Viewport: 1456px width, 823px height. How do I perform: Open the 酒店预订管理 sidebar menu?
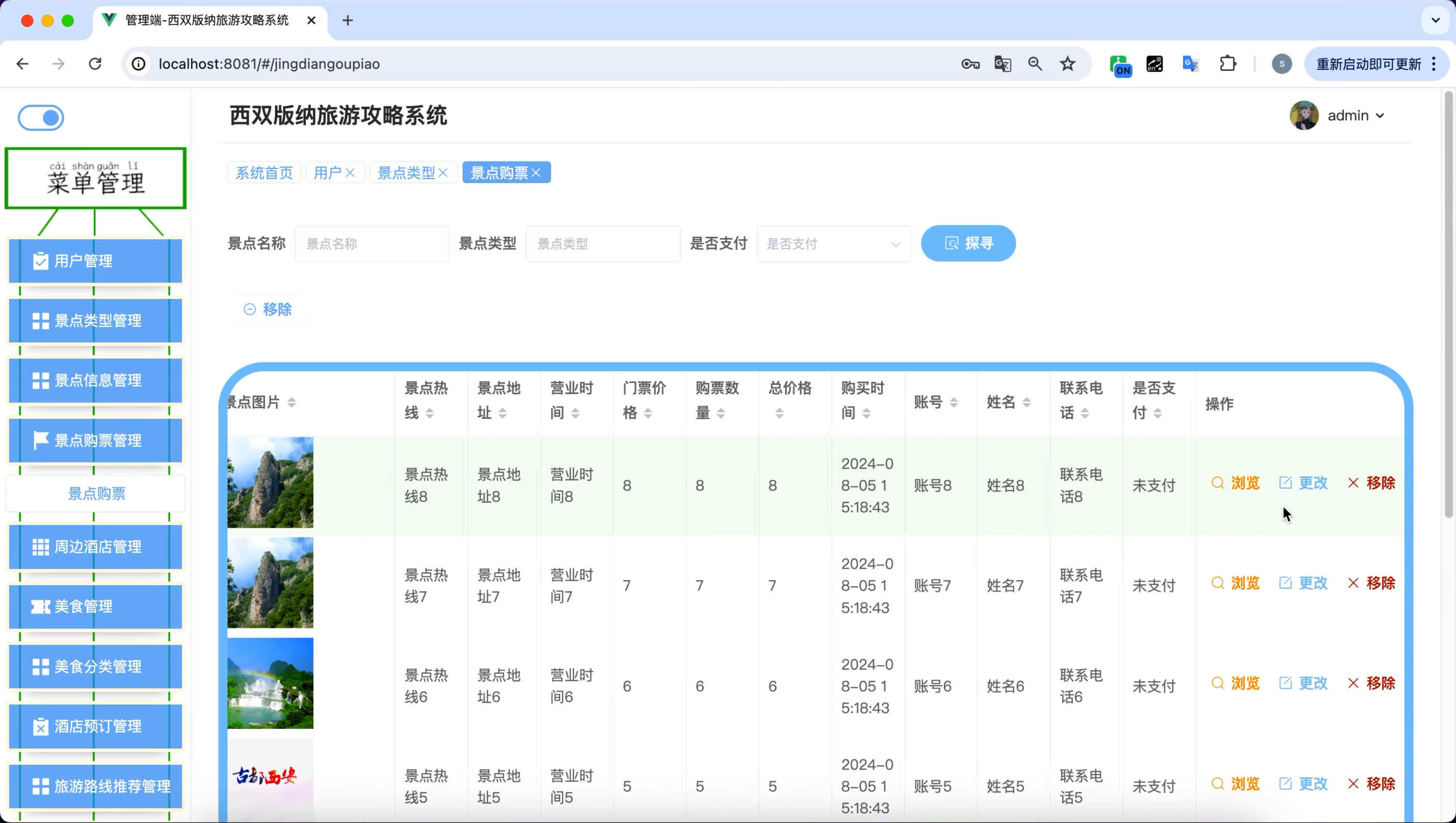pos(95,726)
